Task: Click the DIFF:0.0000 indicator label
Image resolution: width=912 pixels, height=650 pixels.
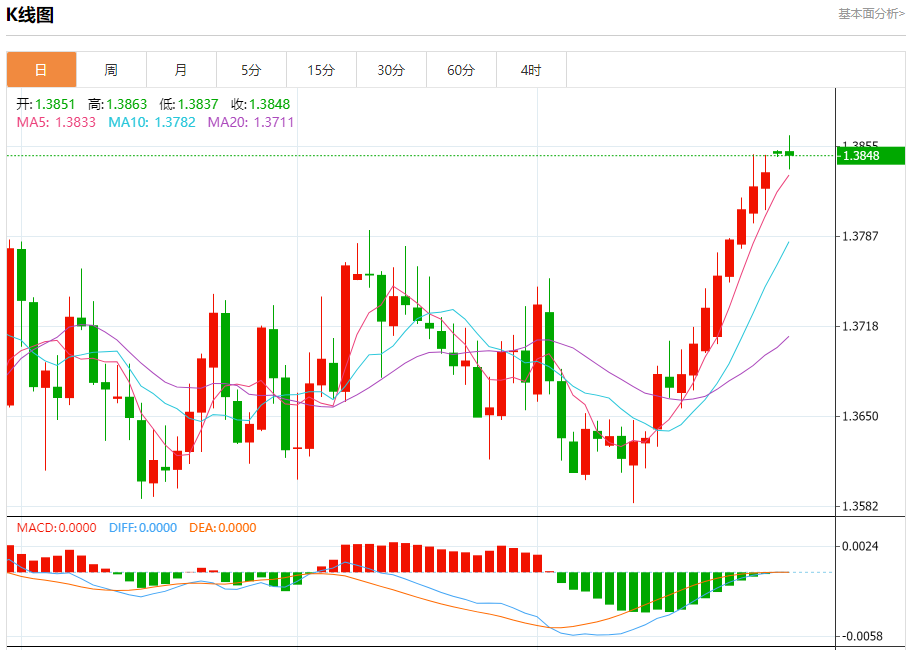Action: click(x=143, y=527)
